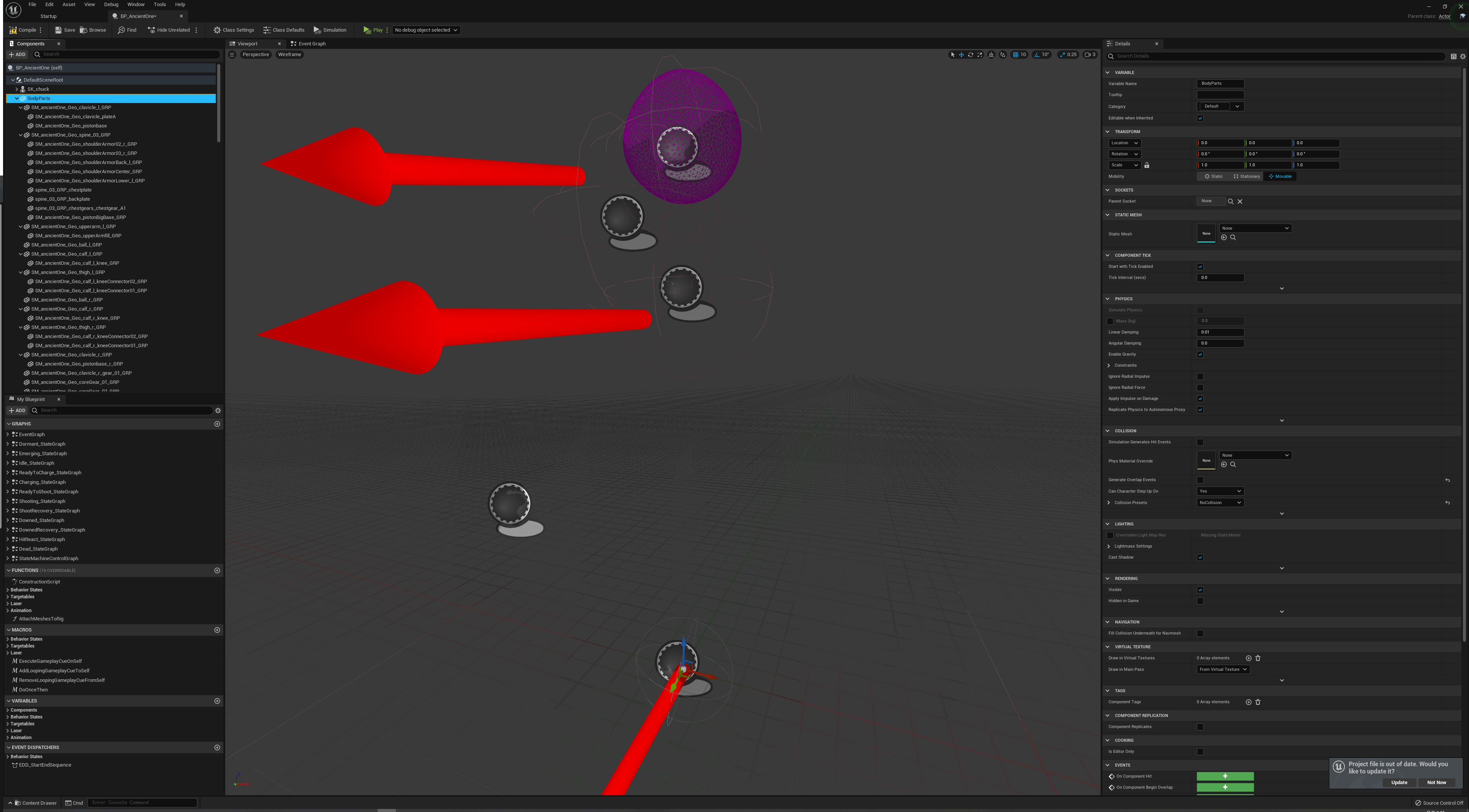Enable Simulation Generates Hit Events checkbox
The width and height of the screenshot is (1469, 812).
(1200, 442)
